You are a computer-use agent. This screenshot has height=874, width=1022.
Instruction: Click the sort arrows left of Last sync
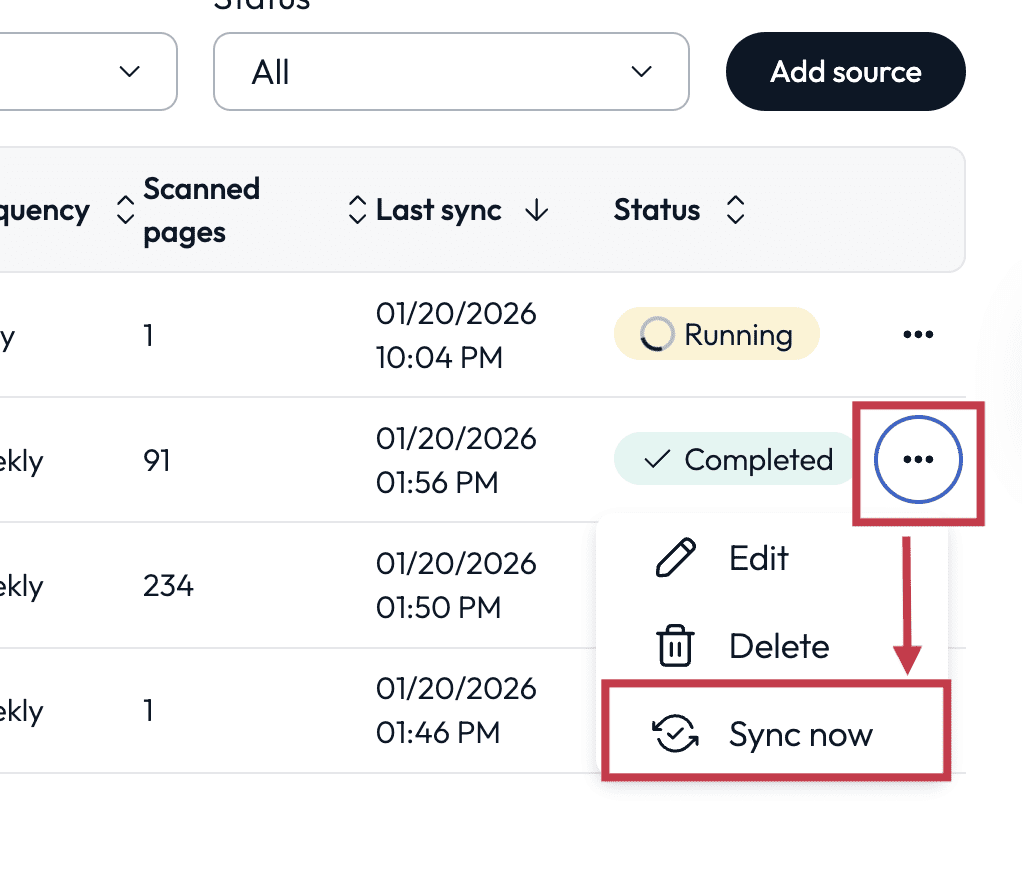(x=357, y=210)
